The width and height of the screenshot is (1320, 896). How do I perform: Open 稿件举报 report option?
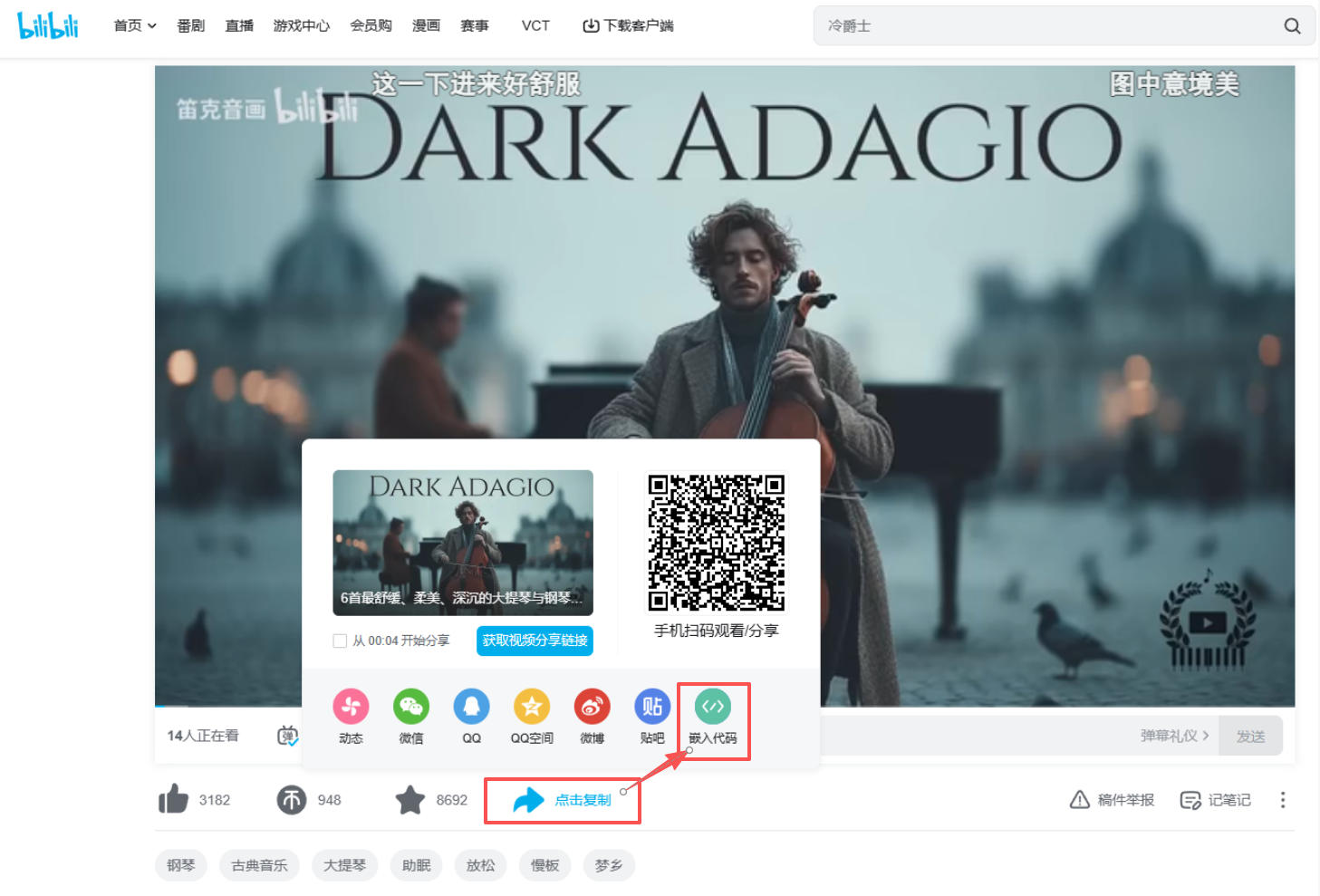click(x=1113, y=800)
